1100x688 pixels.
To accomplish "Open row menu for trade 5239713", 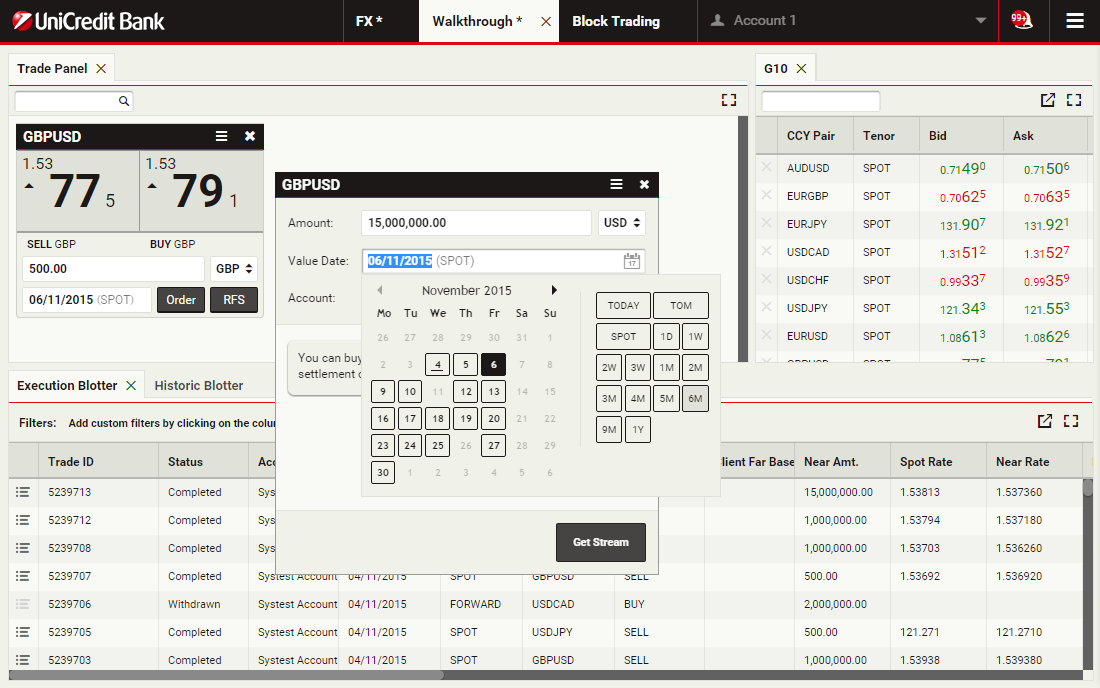I will 24,492.
